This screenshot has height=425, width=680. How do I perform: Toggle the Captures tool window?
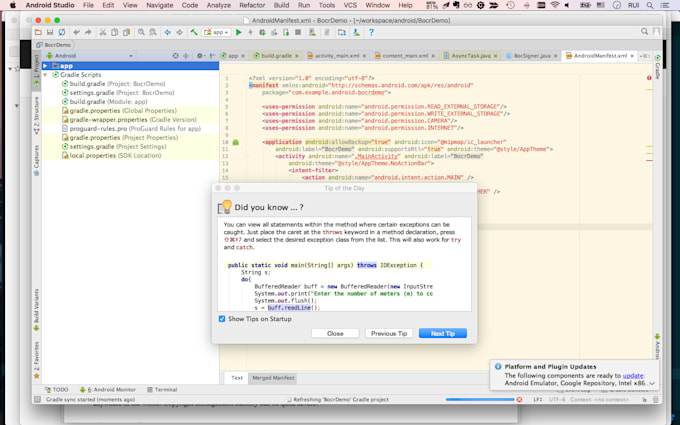[37, 160]
